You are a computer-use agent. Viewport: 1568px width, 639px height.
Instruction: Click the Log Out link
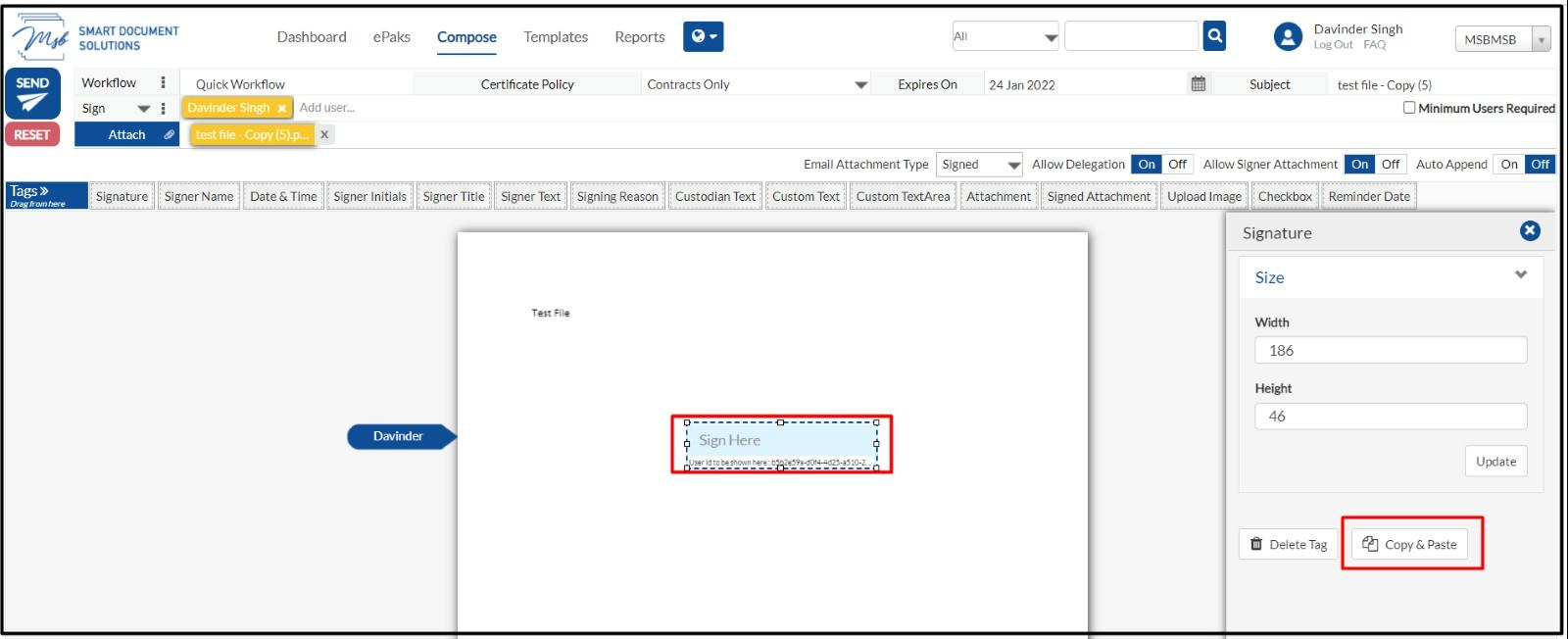[1333, 45]
